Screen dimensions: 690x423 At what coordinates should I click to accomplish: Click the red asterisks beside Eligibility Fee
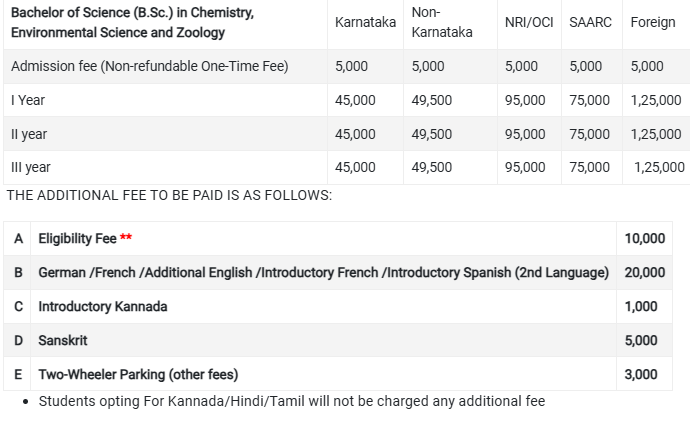click(x=126, y=238)
